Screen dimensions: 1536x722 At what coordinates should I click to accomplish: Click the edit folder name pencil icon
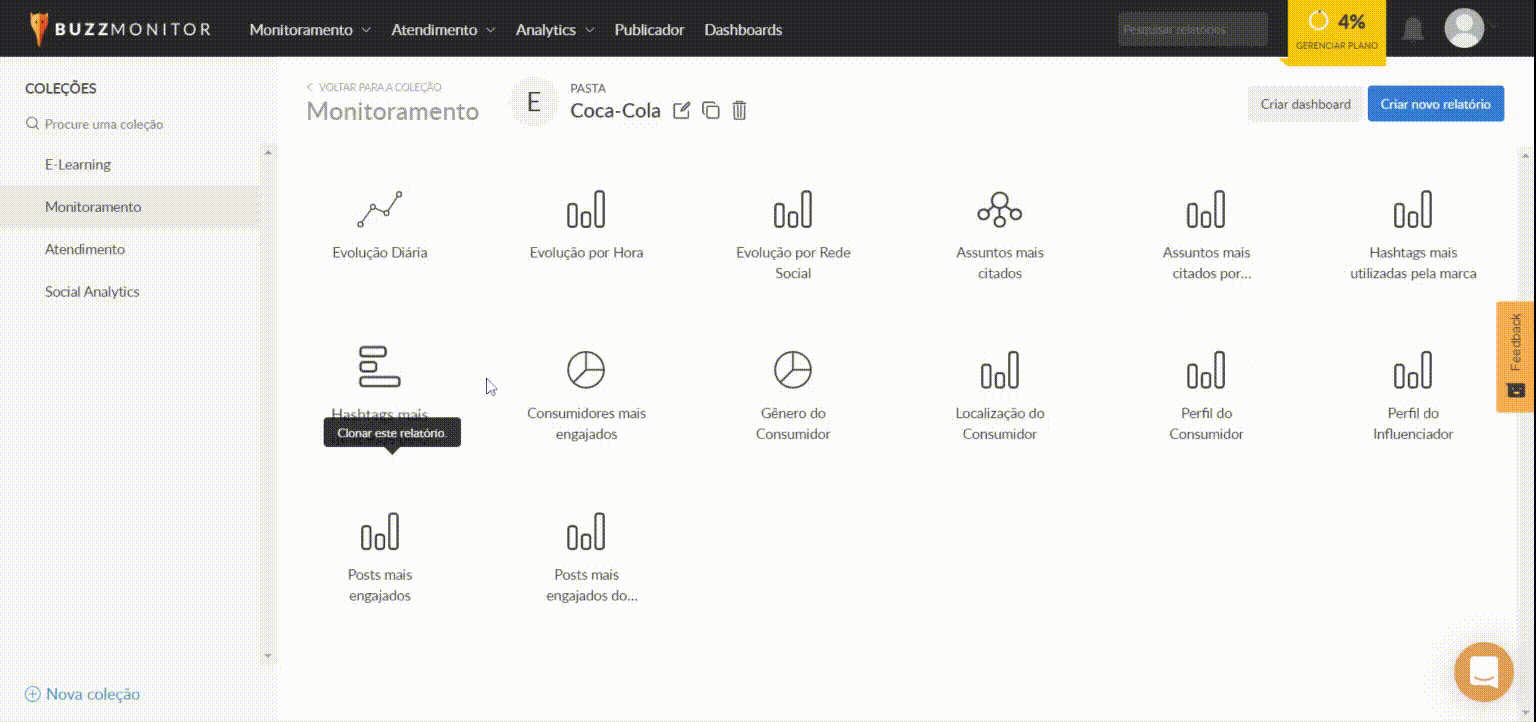pos(682,111)
